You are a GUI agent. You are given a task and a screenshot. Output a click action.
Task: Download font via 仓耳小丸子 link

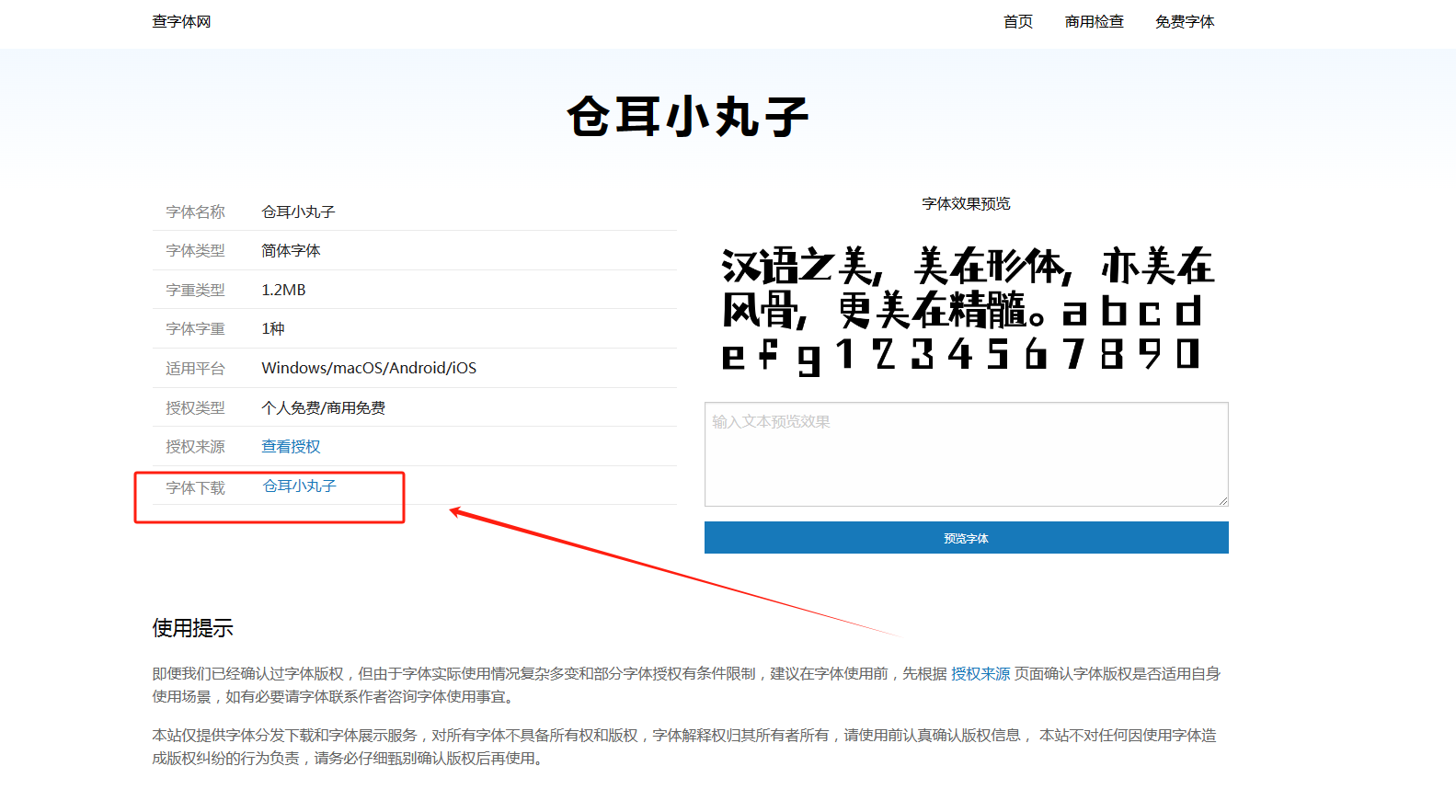pyautogui.click(x=300, y=486)
